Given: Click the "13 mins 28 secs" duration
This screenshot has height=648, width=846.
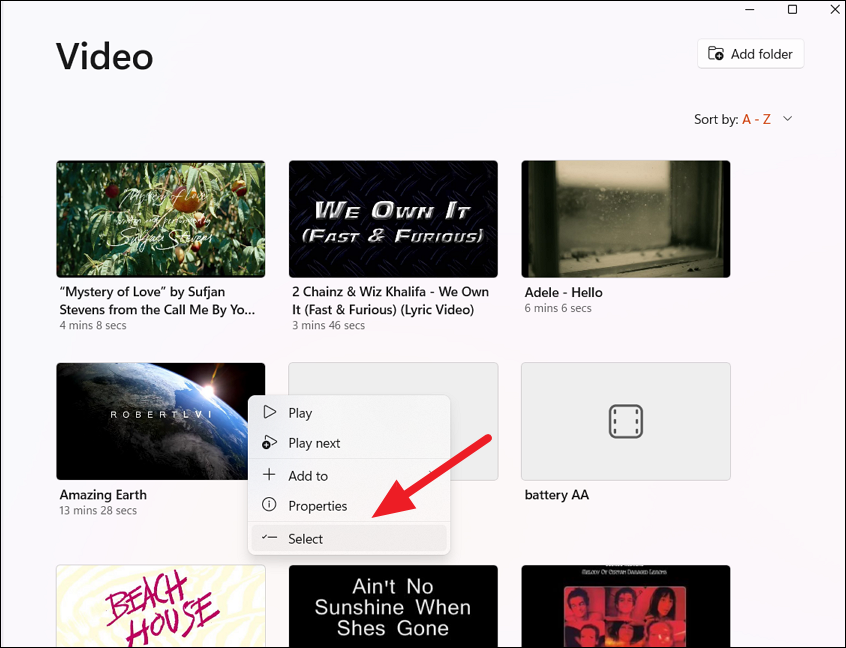Looking at the screenshot, I should [x=98, y=510].
